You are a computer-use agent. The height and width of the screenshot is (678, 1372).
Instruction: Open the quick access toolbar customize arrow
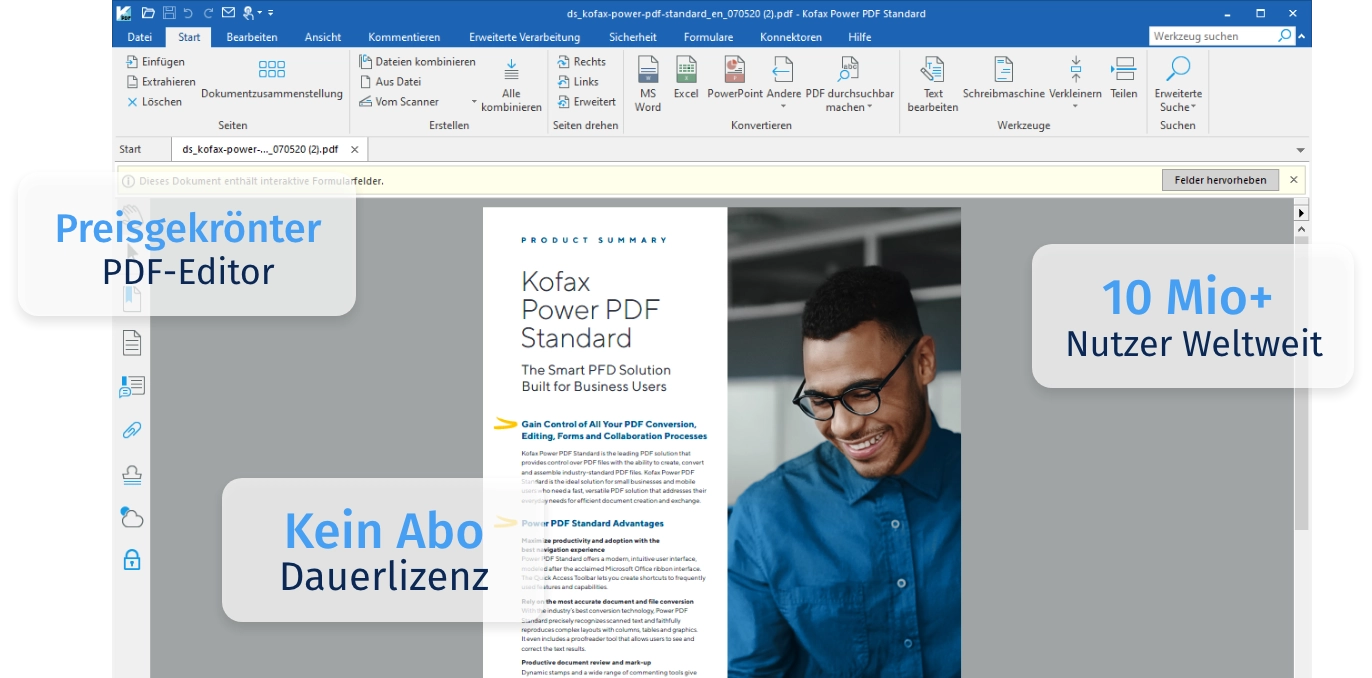(270, 13)
